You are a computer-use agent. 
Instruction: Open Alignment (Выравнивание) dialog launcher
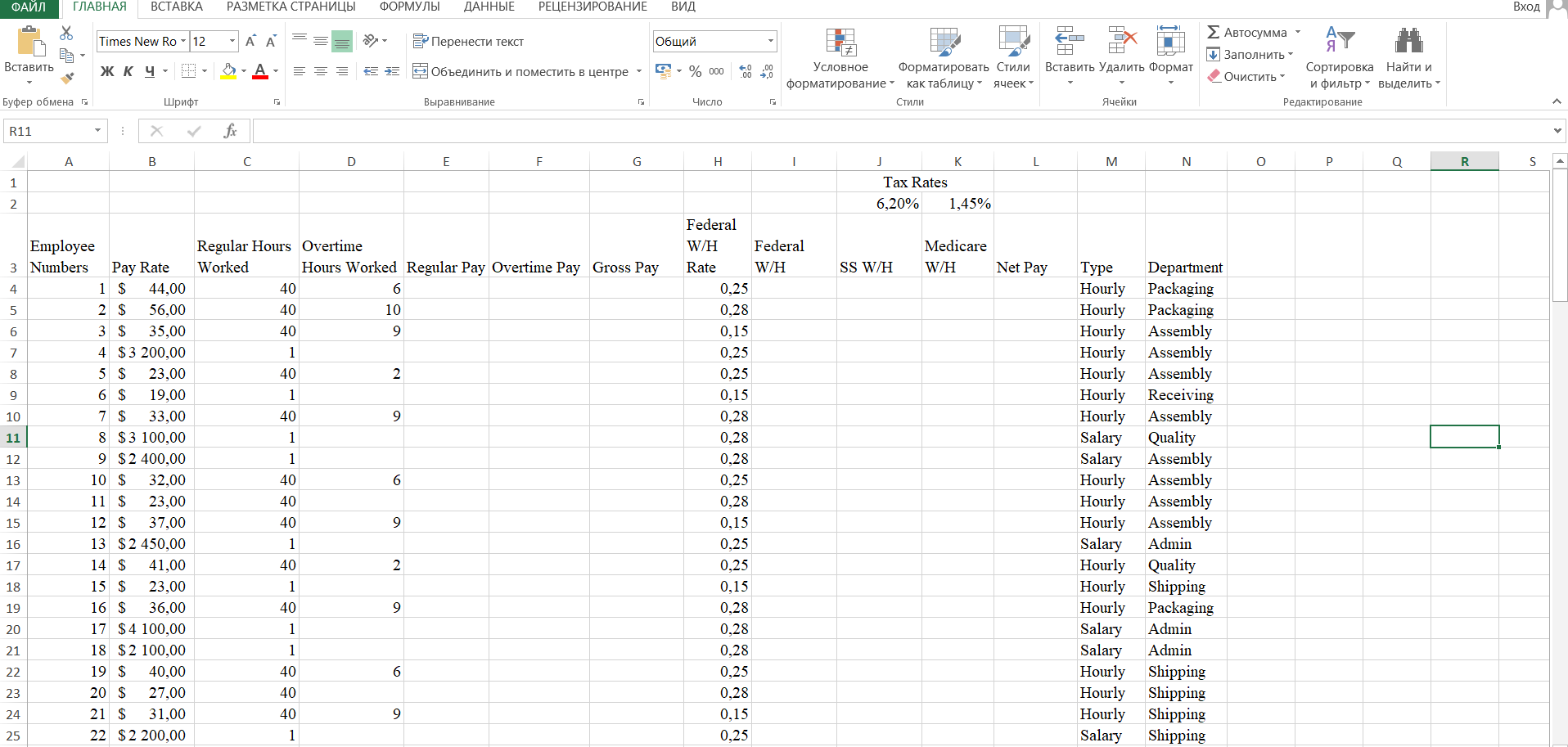pyautogui.click(x=641, y=102)
